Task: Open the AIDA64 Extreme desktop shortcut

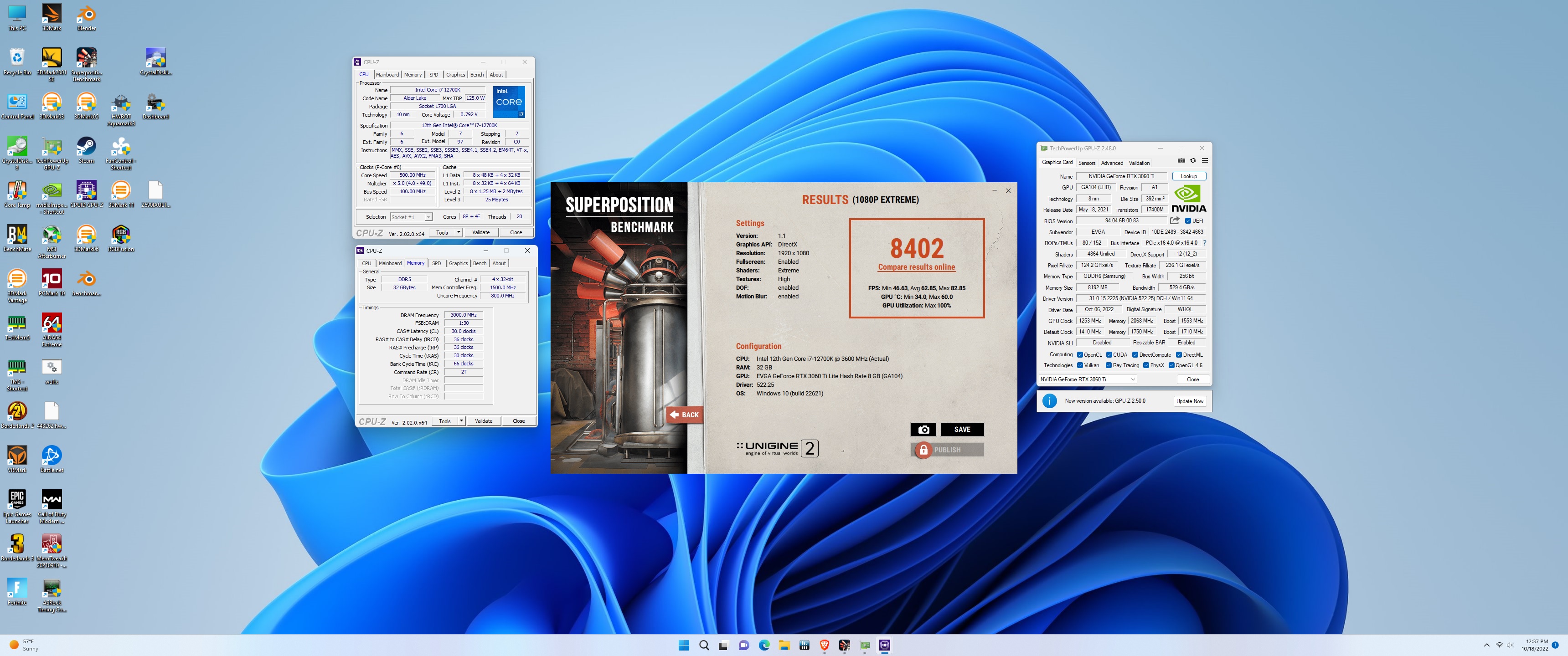Action: (x=52, y=330)
